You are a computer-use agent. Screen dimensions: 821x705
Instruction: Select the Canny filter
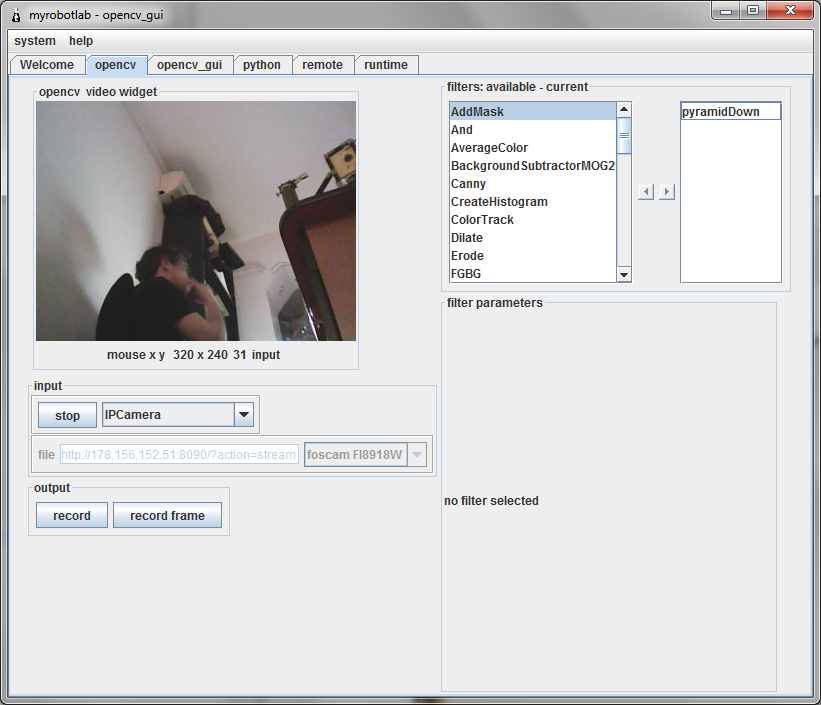533,184
